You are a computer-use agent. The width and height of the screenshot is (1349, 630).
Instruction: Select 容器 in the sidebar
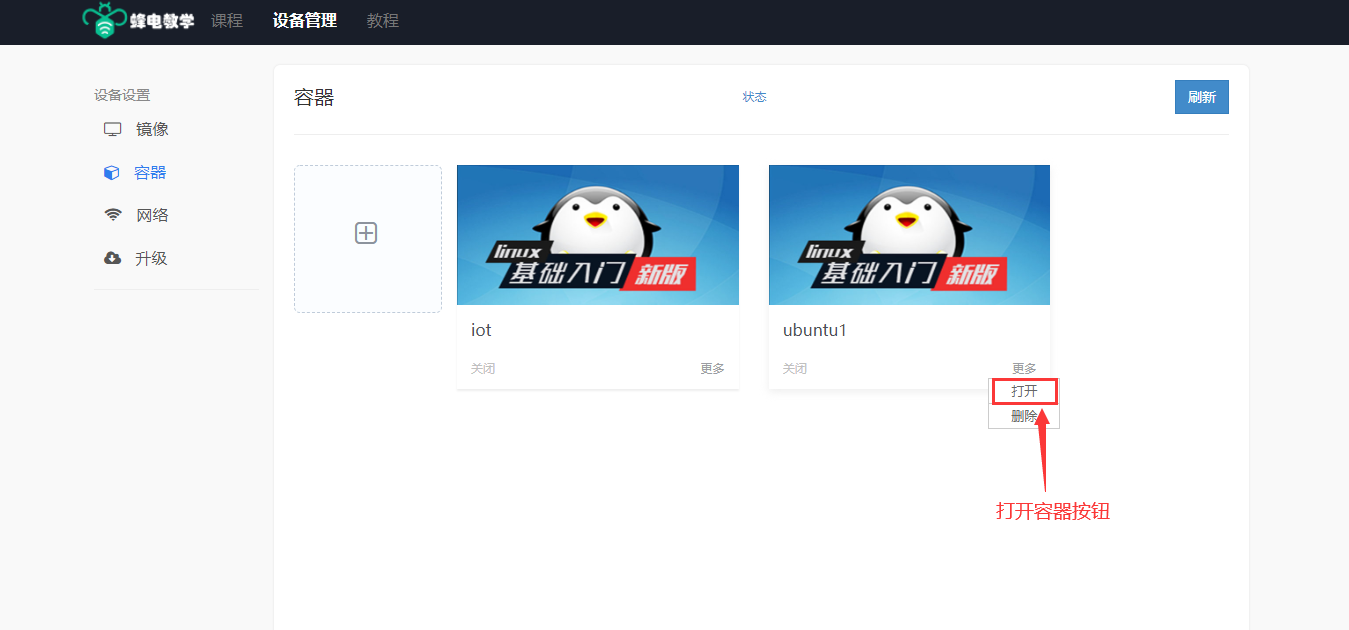click(150, 172)
